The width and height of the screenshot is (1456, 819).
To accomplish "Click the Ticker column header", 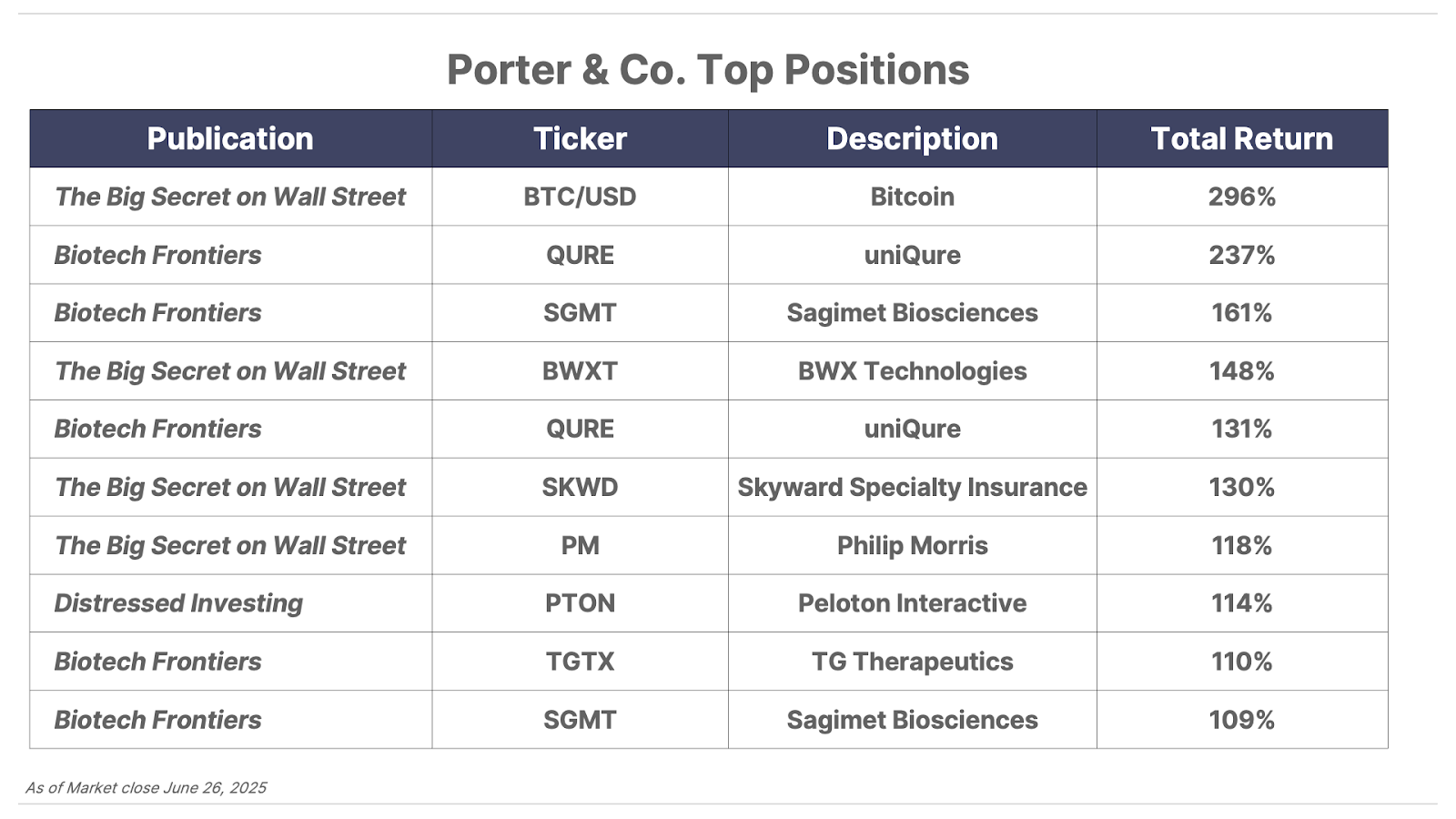I will click(580, 138).
